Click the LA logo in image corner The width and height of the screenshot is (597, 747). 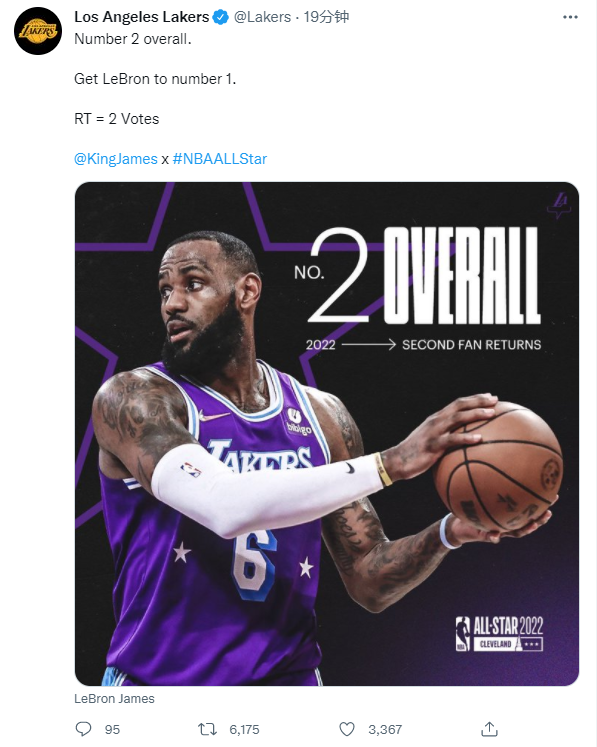click(559, 205)
